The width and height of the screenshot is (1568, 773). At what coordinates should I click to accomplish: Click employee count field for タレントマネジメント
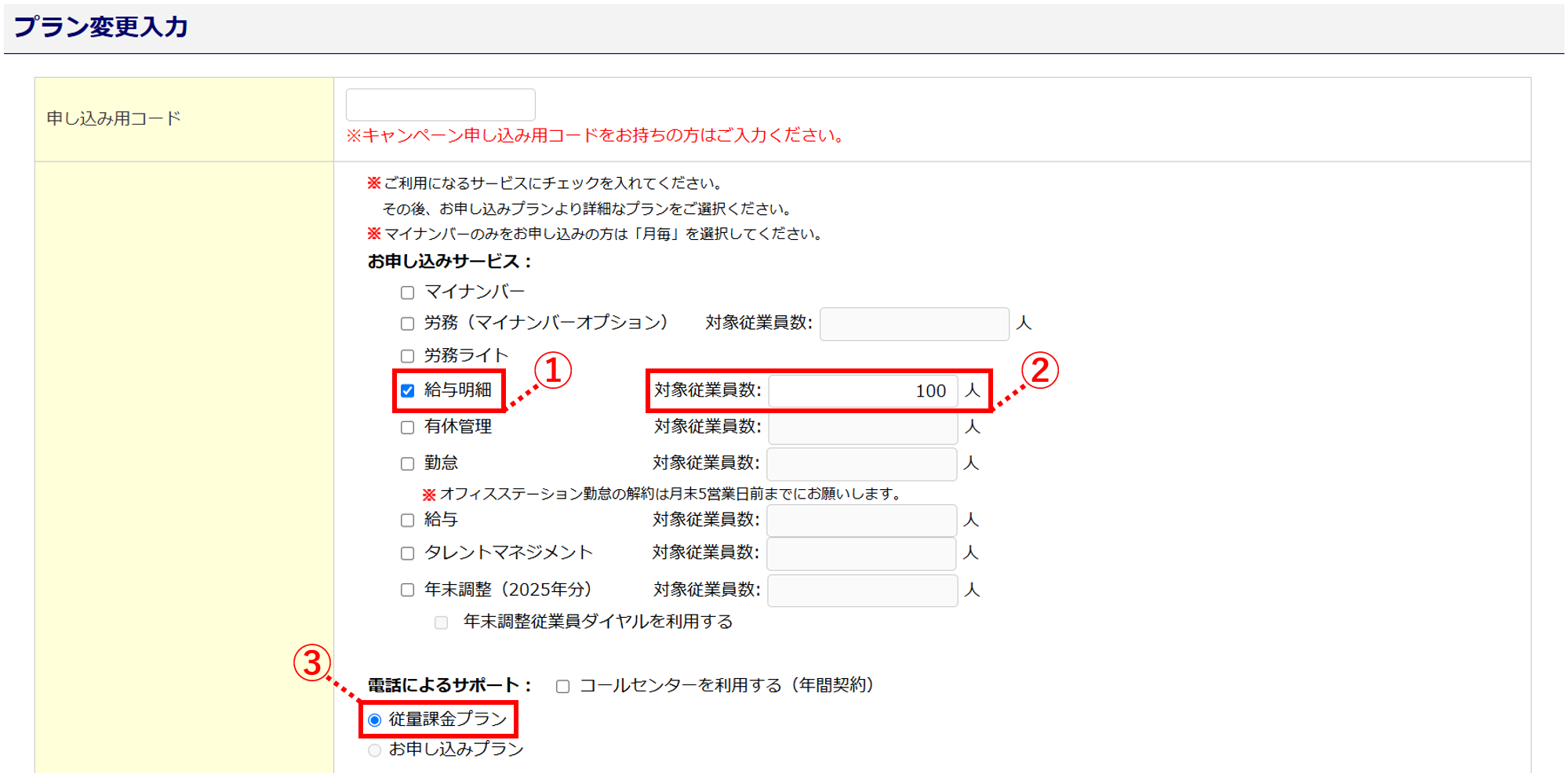[x=861, y=553]
